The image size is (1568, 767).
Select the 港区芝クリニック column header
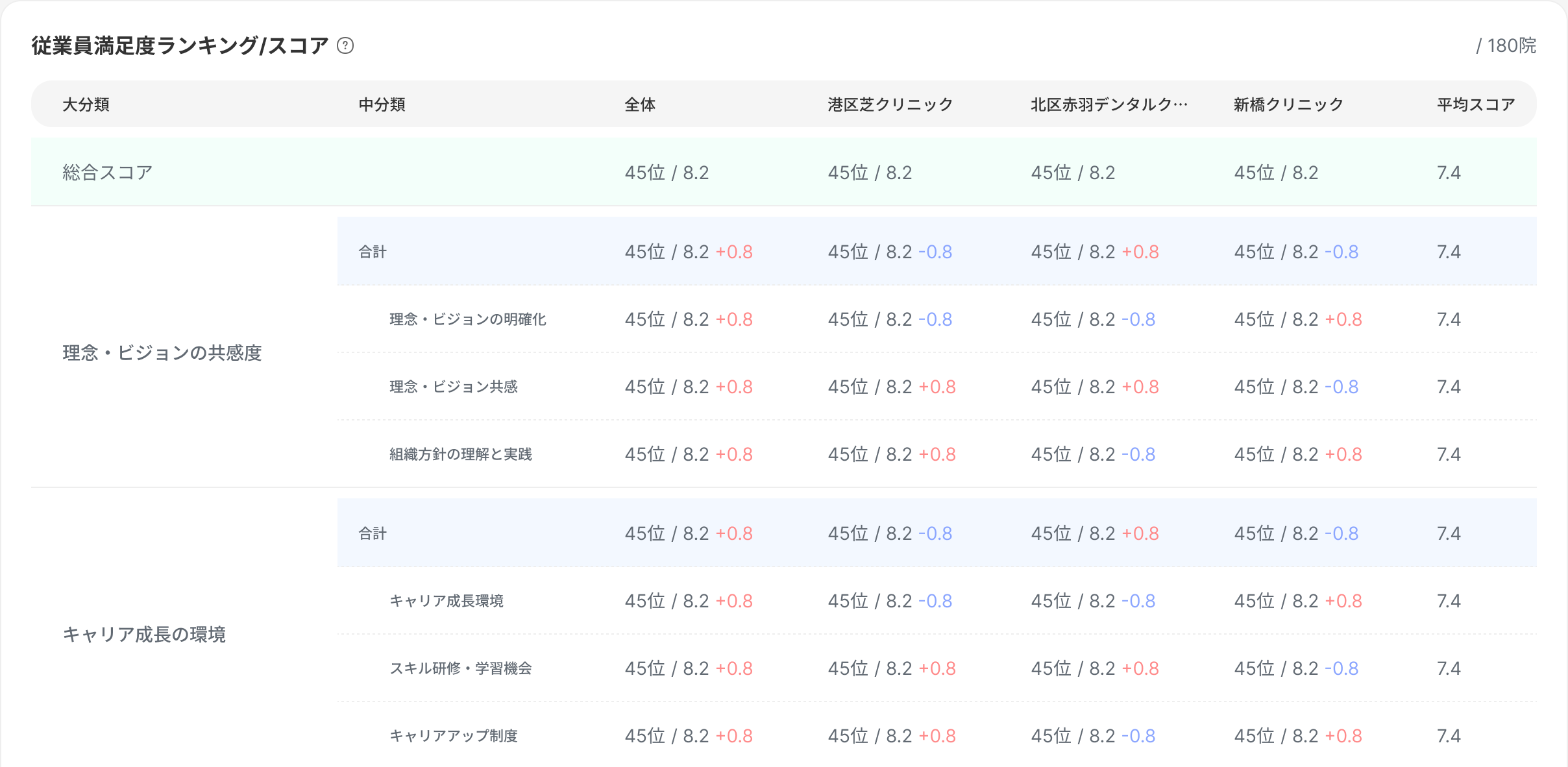pos(890,104)
